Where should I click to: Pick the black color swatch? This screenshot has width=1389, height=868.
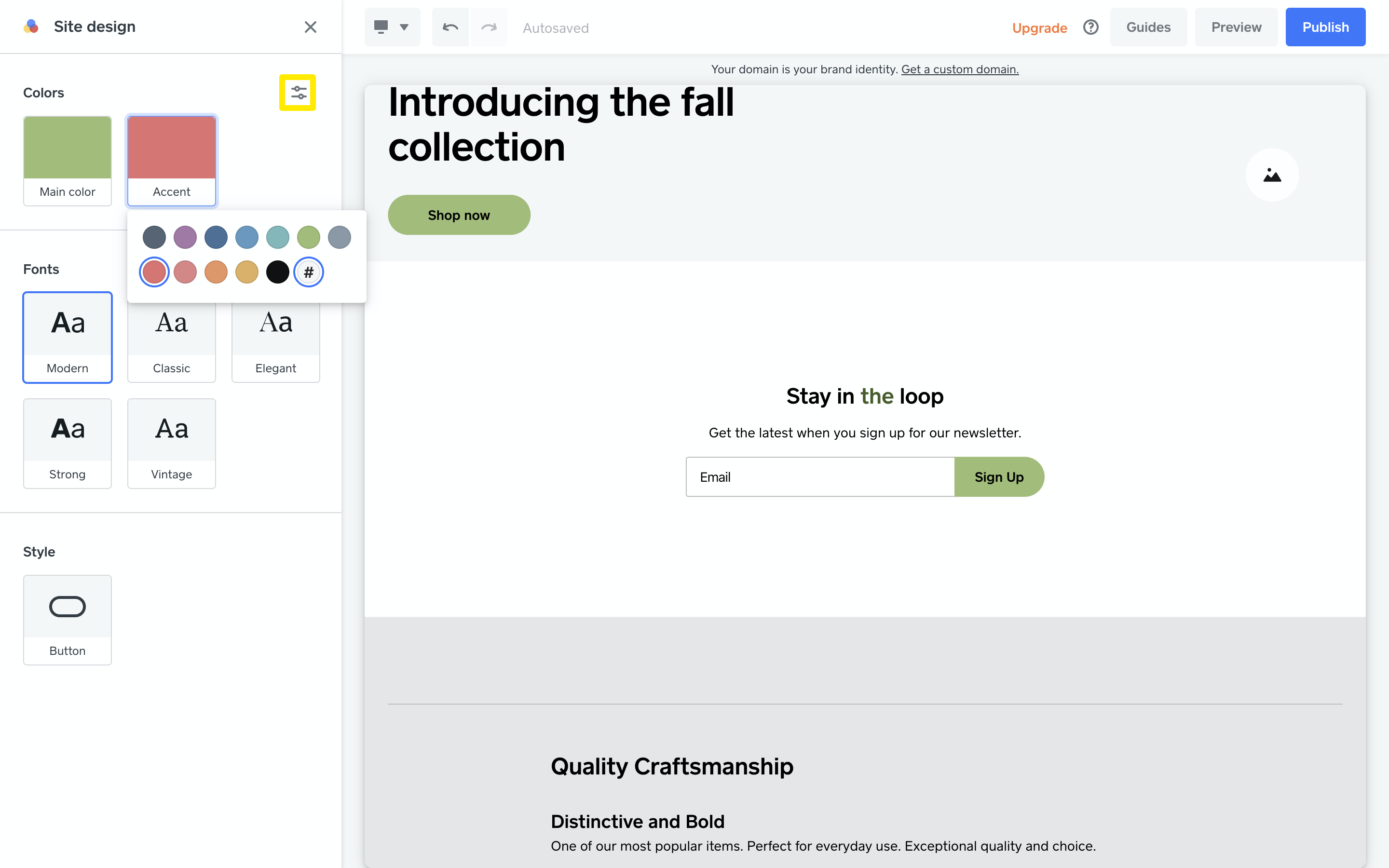[x=277, y=272]
